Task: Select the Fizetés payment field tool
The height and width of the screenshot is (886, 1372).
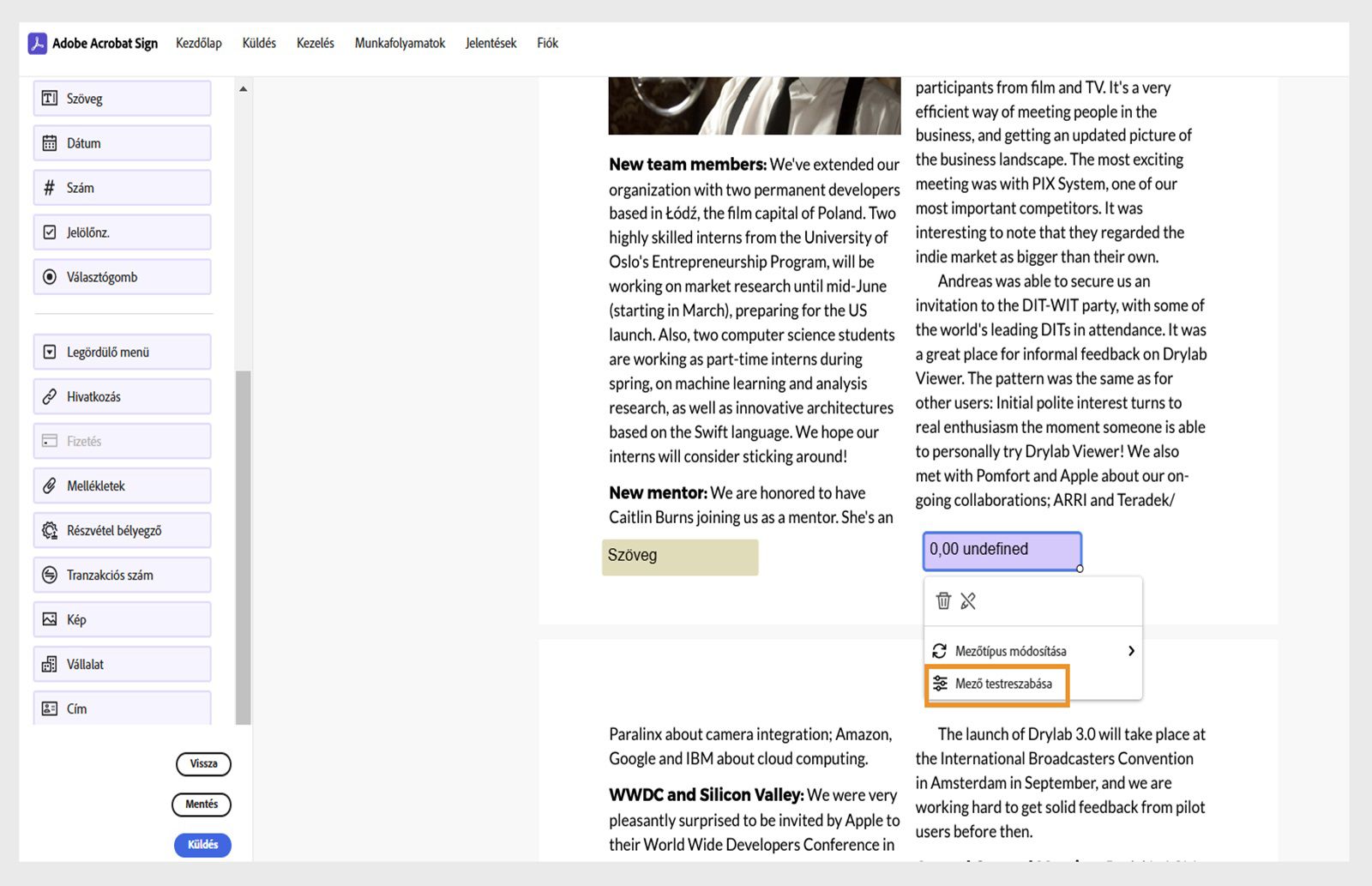Action: (x=123, y=441)
